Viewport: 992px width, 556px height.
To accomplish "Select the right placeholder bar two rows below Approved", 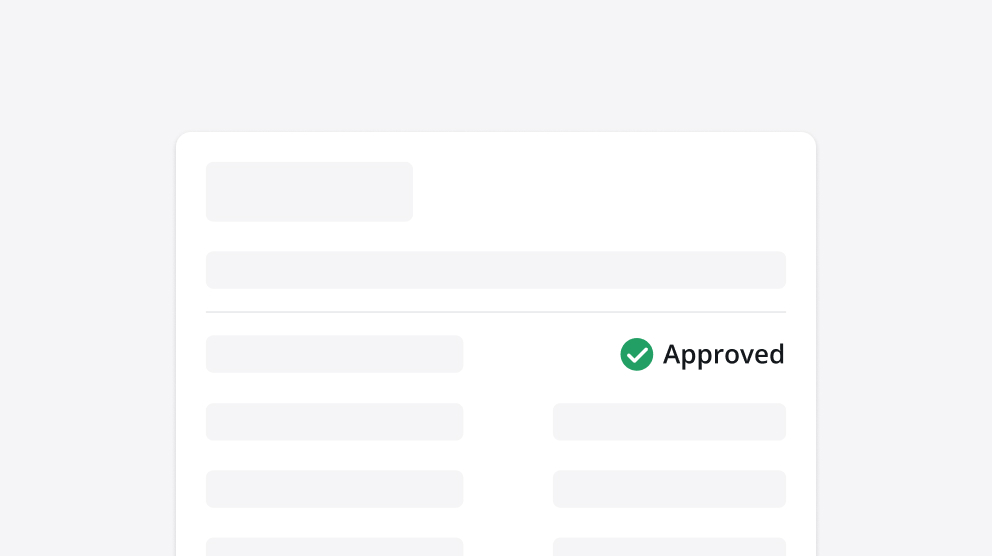I will point(669,489).
